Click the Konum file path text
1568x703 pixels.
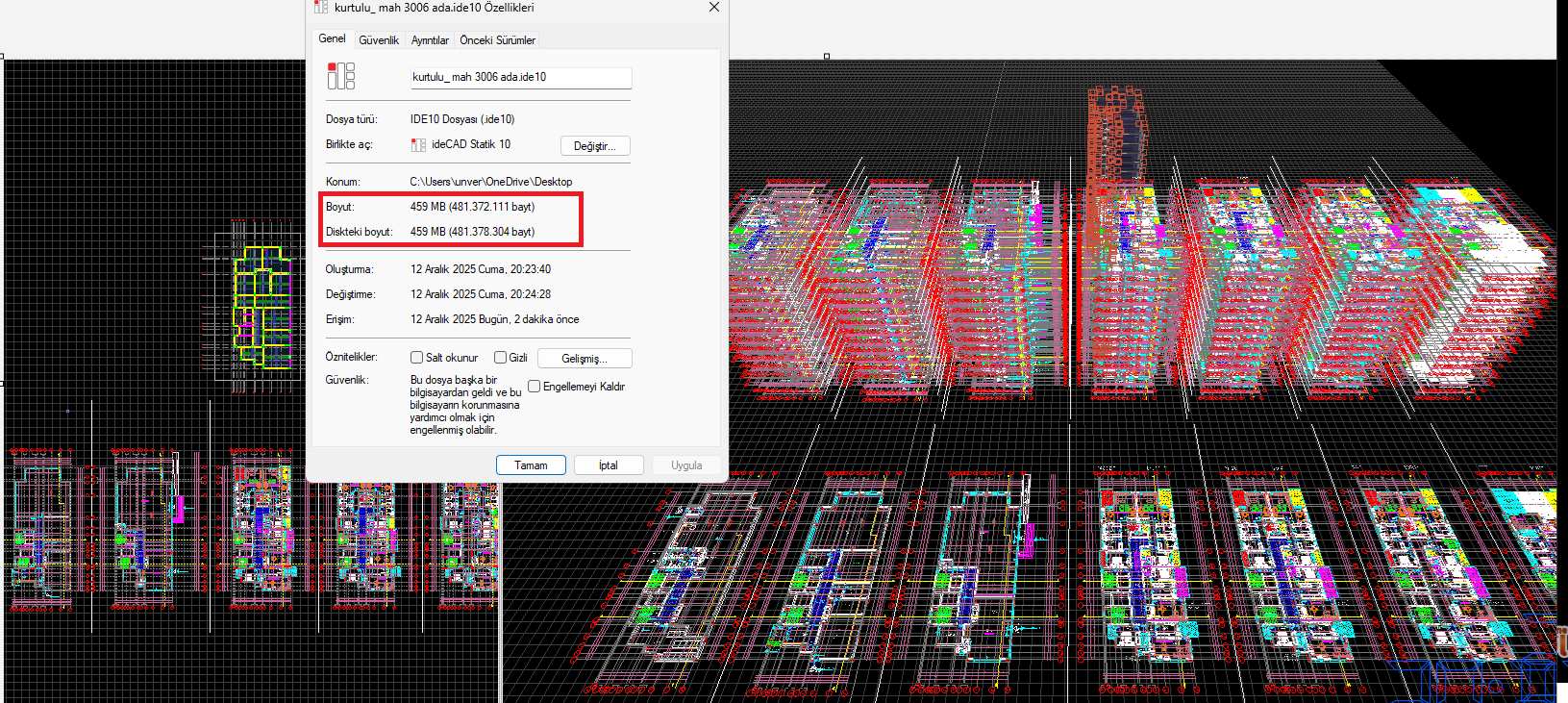click(490, 182)
